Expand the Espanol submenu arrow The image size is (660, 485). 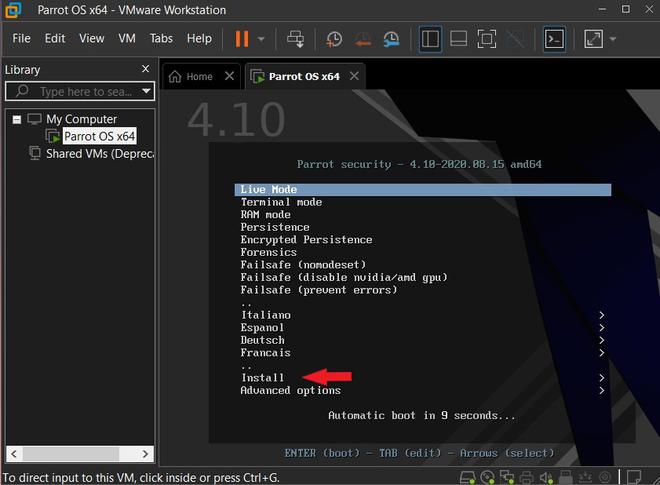point(601,328)
